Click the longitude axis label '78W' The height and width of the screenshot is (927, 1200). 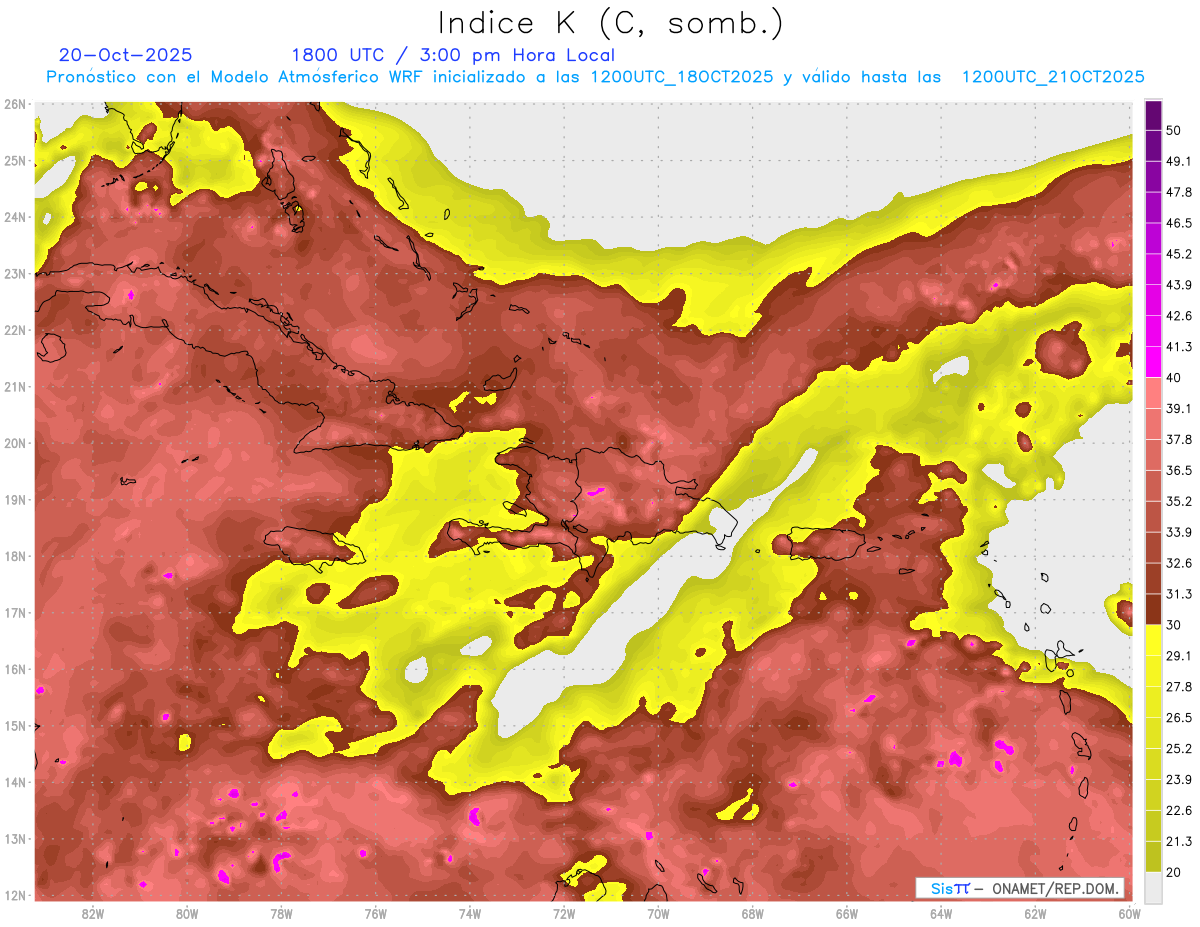click(x=281, y=914)
